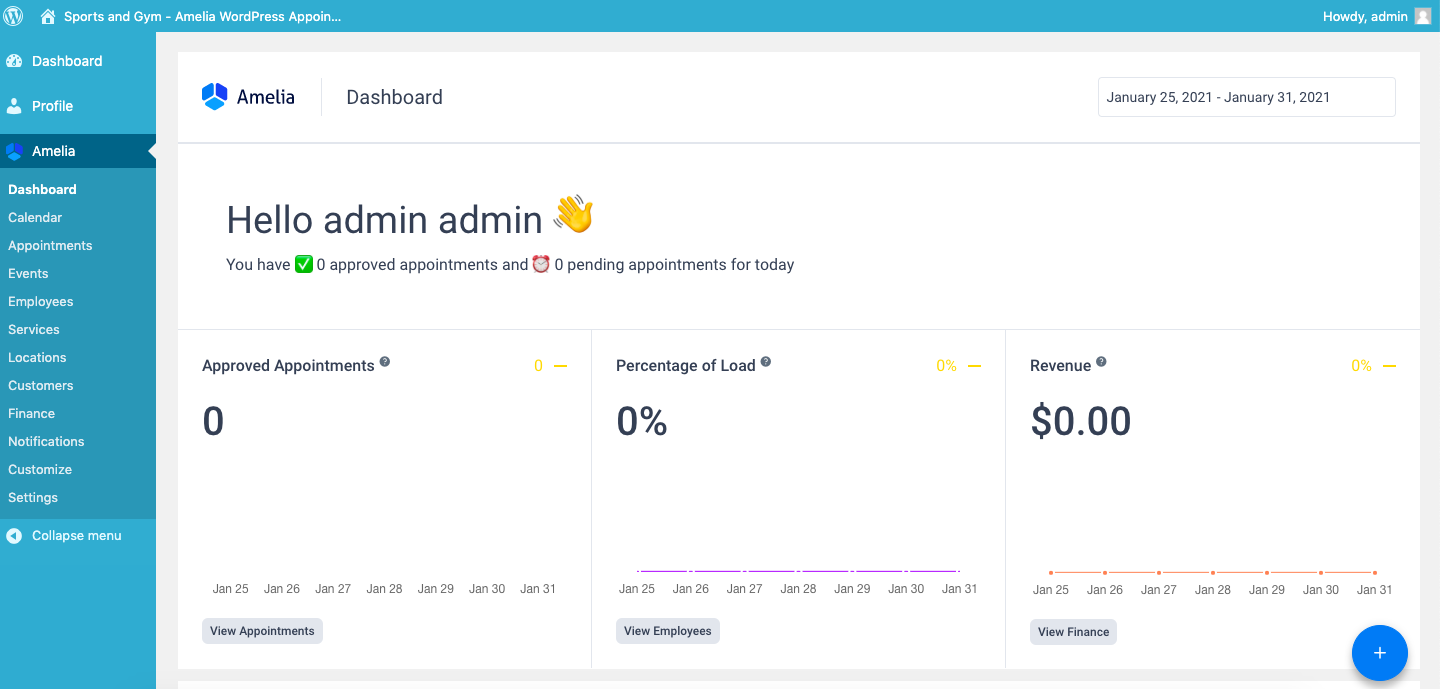Click help icon next to Percentage of Load

[766, 362]
